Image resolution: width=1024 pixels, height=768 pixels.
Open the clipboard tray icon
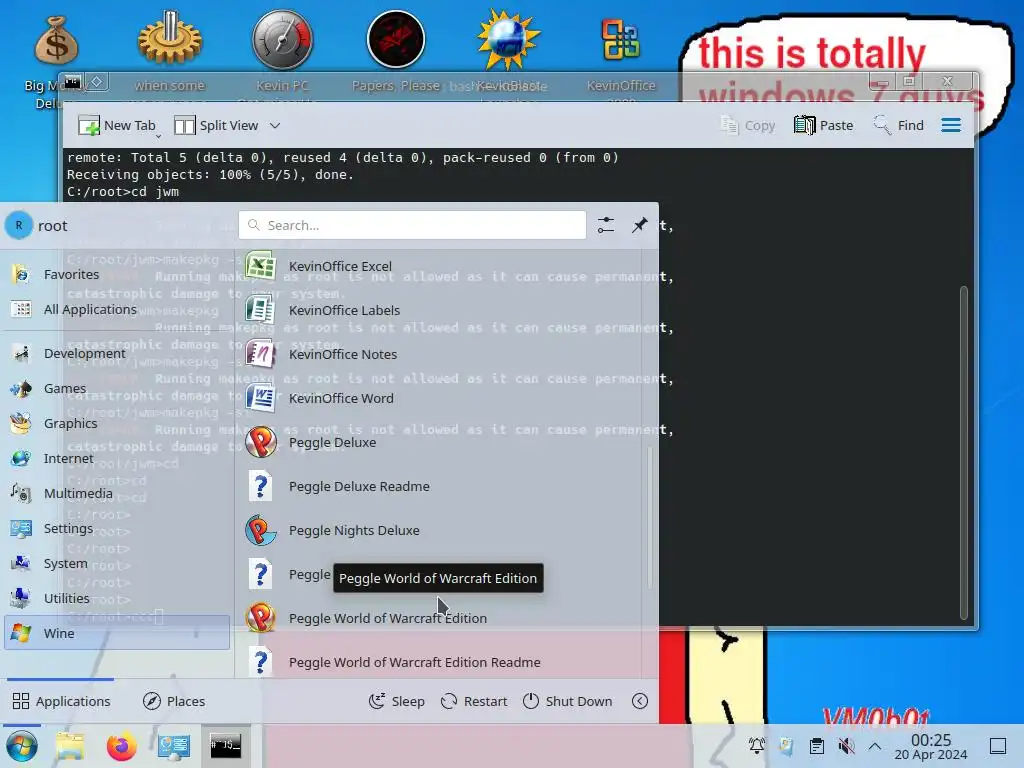point(816,746)
